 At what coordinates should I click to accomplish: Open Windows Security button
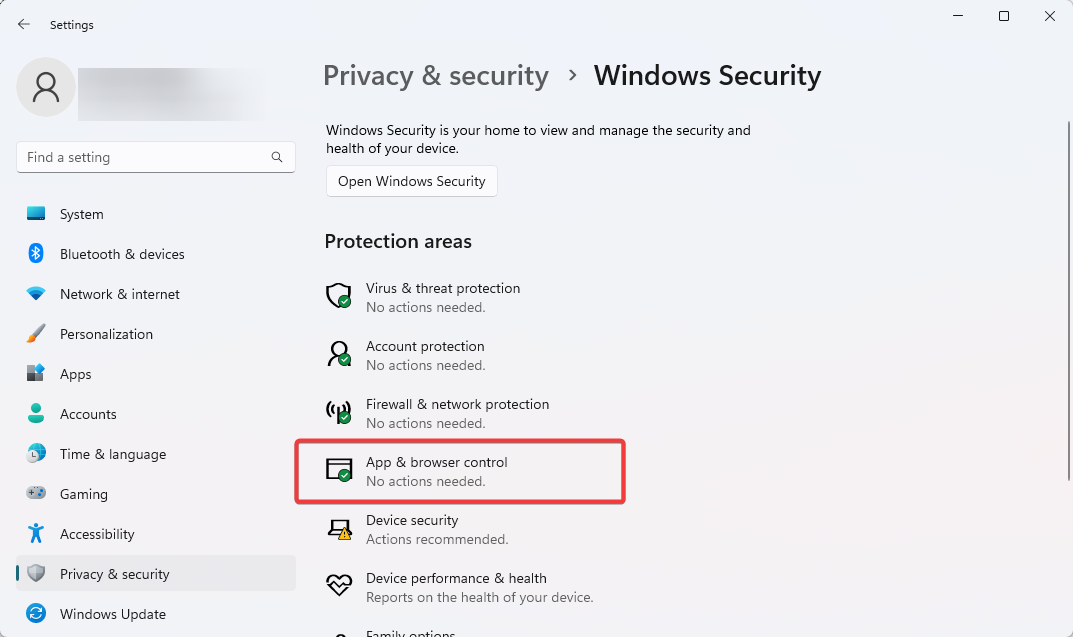tap(411, 181)
